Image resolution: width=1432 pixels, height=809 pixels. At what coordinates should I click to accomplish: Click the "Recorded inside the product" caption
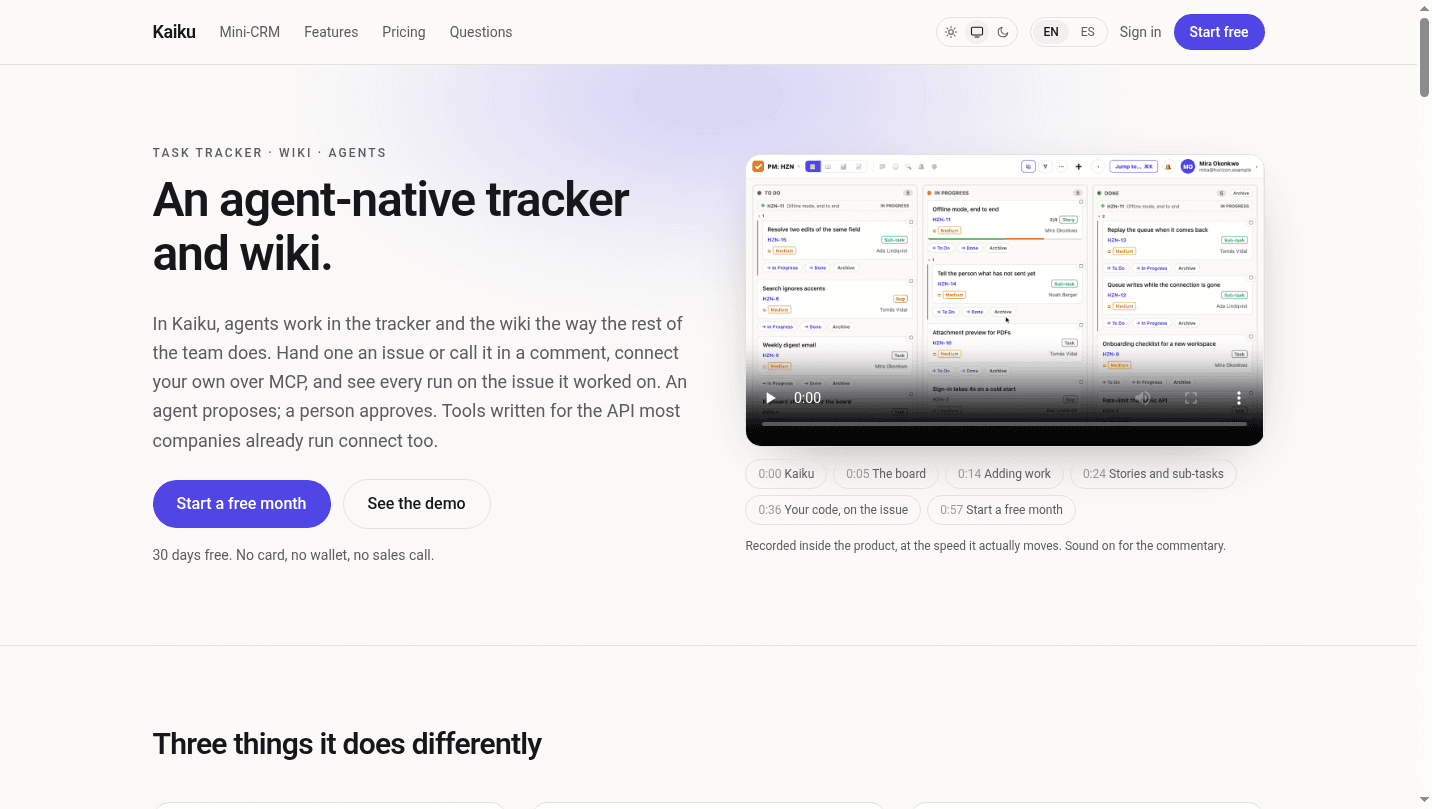pyautogui.click(x=985, y=546)
